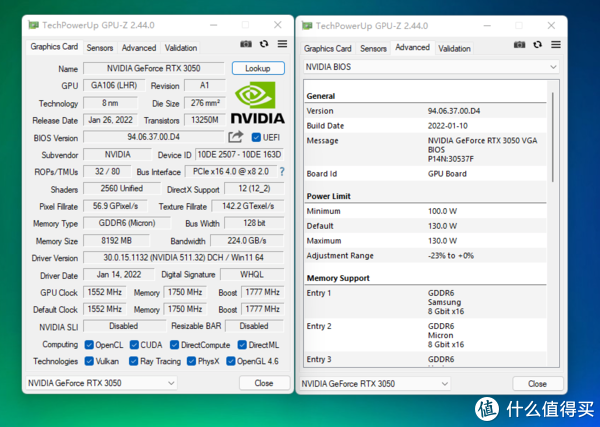Image resolution: width=600 pixels, height=427 pixels.
Task: Toggle the OpenGL 4.6 checkbox
Action: (230, 361)
